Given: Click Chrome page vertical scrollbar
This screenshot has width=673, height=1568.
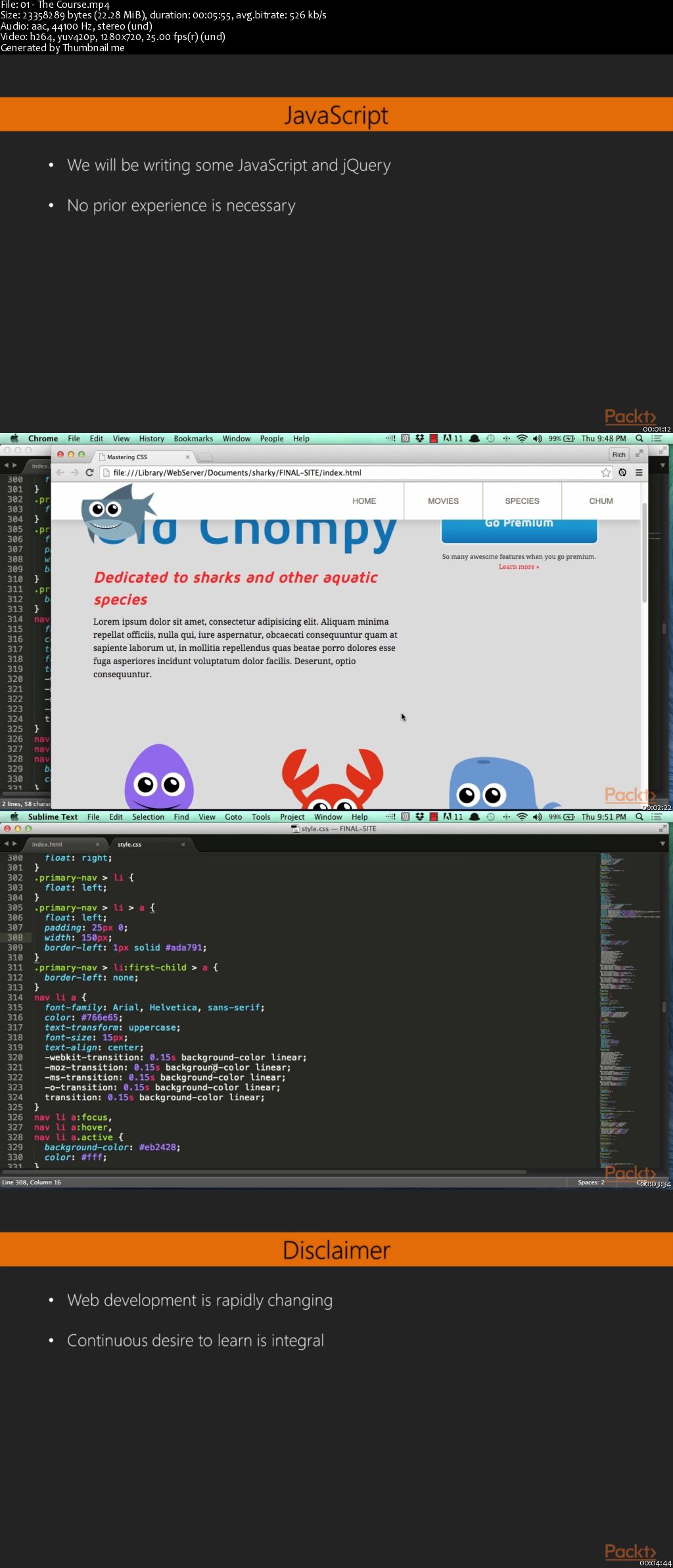Looking at the screenshot, I should 644,553.
